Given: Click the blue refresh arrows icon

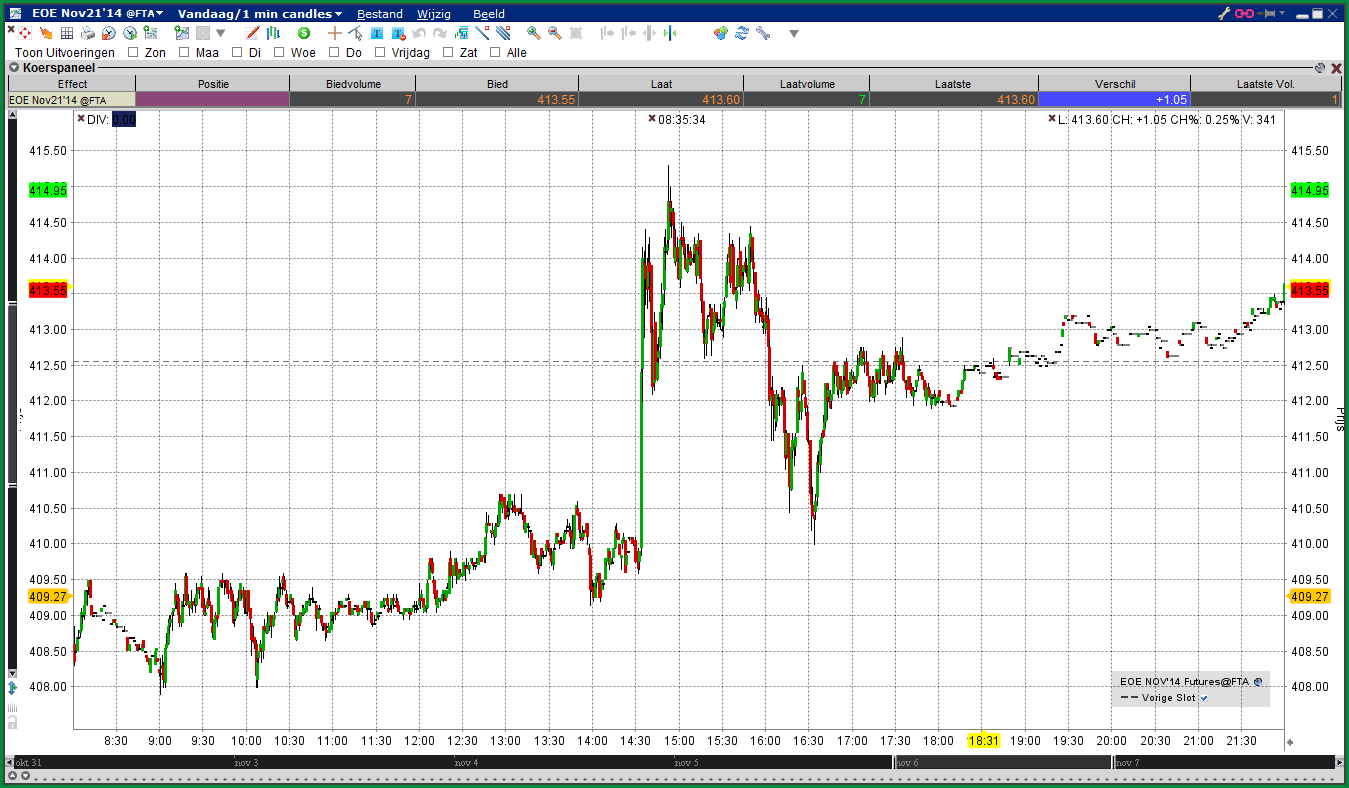Looking at the screenshot, I should point(742,33).
